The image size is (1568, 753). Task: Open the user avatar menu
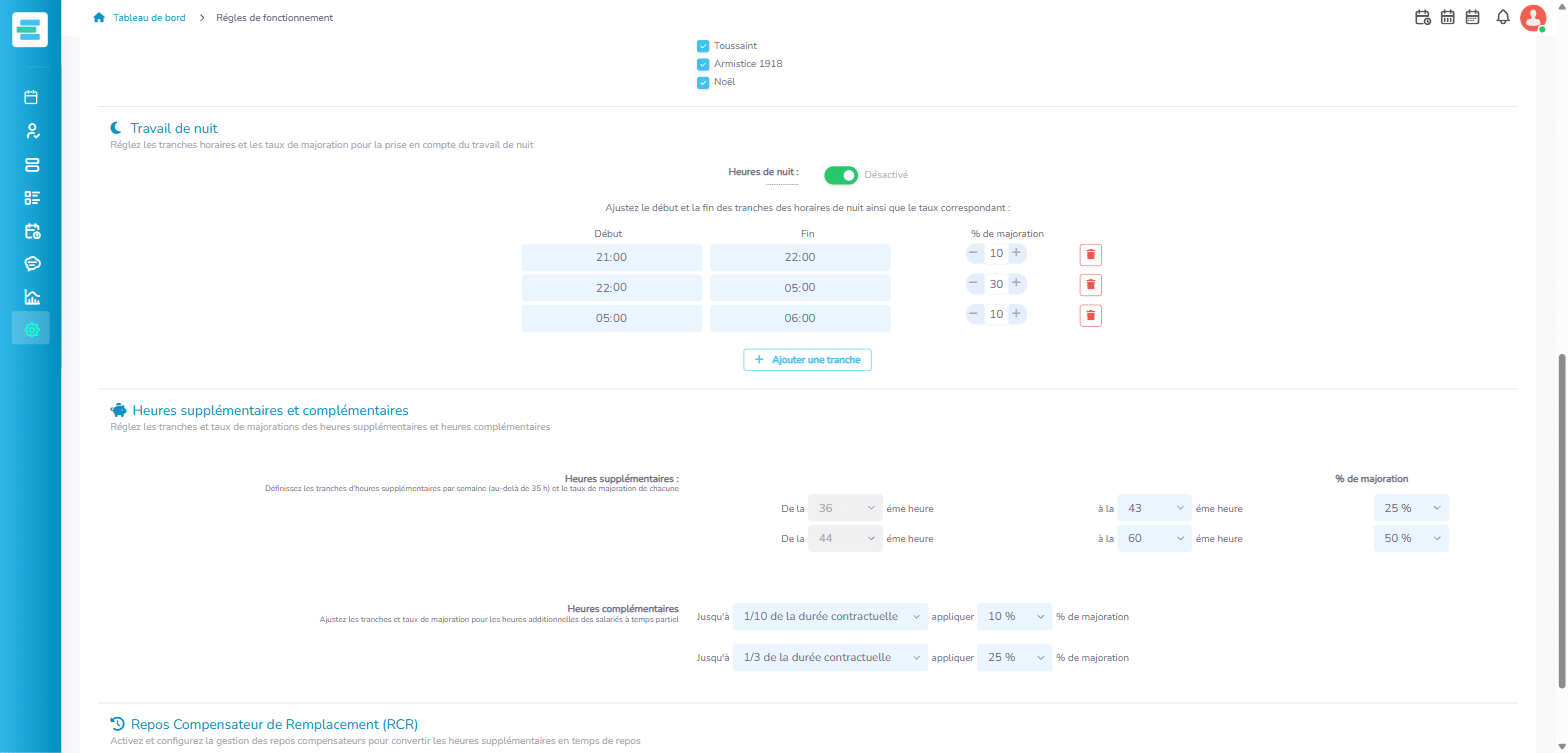coord(1532,17)
